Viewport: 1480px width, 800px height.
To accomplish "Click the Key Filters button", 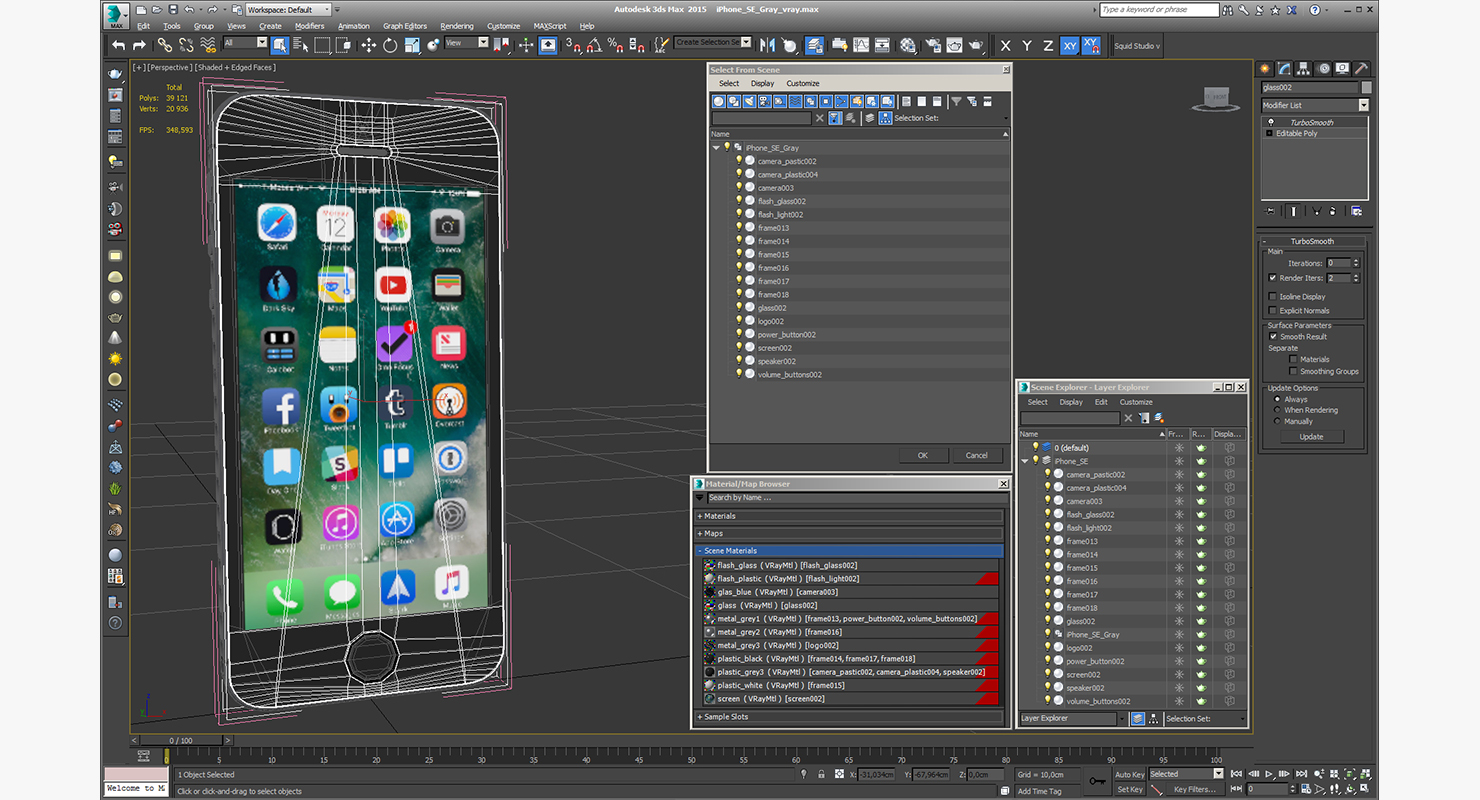I will (x=1194, y=789).
